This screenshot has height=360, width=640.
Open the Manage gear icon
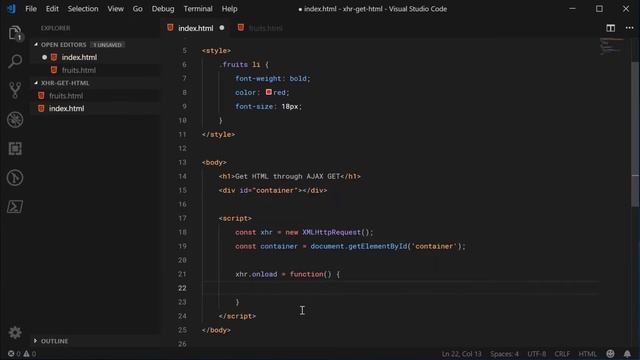[x=15, y=333]
